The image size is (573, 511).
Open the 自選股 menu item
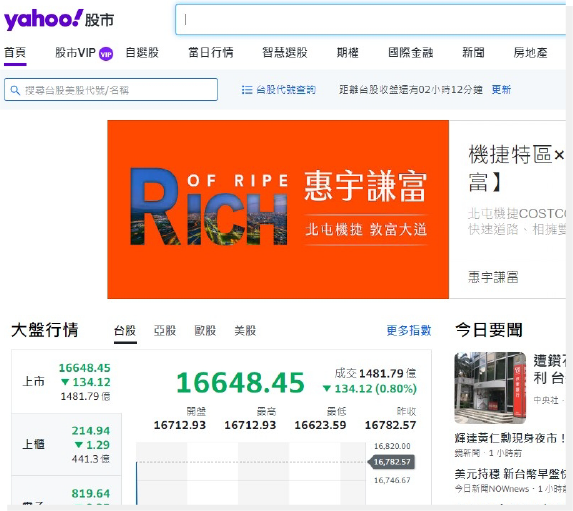click(x=142, y=53)
